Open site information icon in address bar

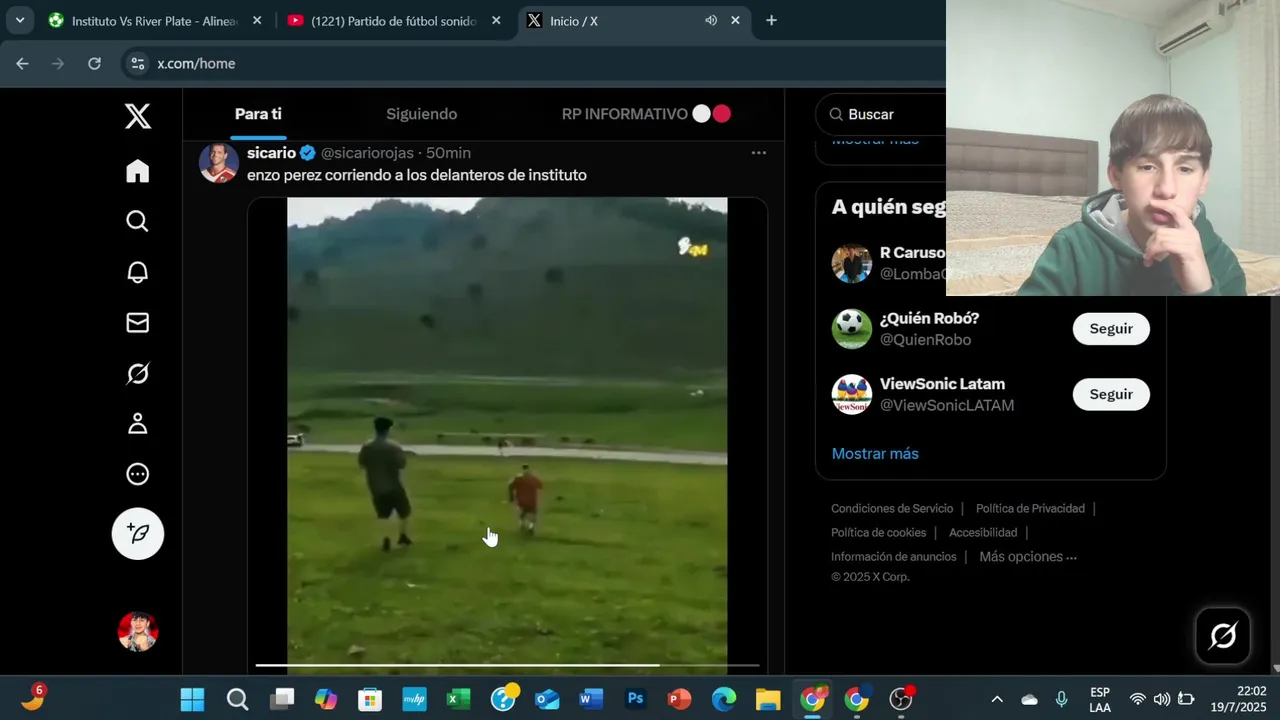[x=138, y=63]
